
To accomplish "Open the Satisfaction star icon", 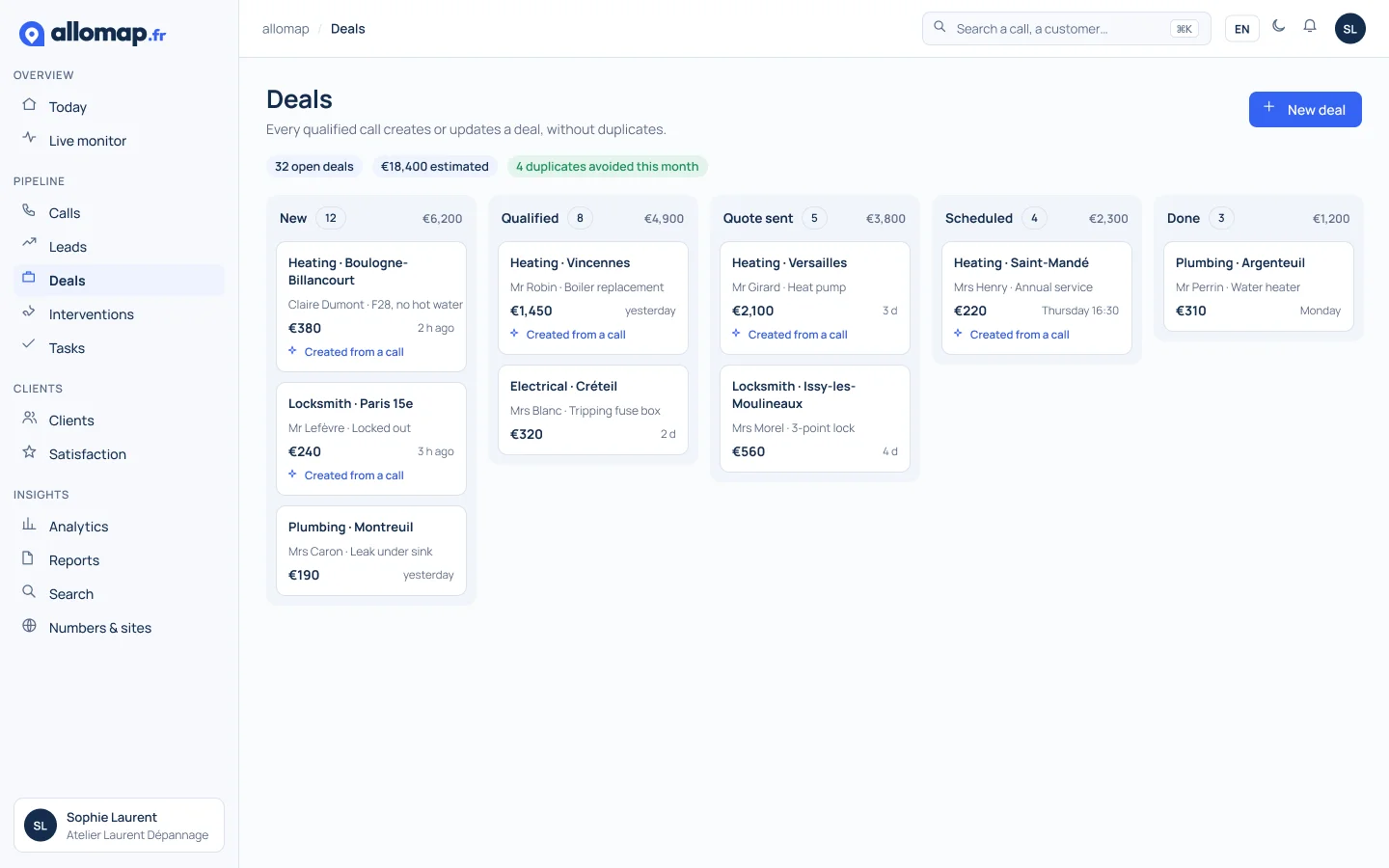I will coord(29,452).
